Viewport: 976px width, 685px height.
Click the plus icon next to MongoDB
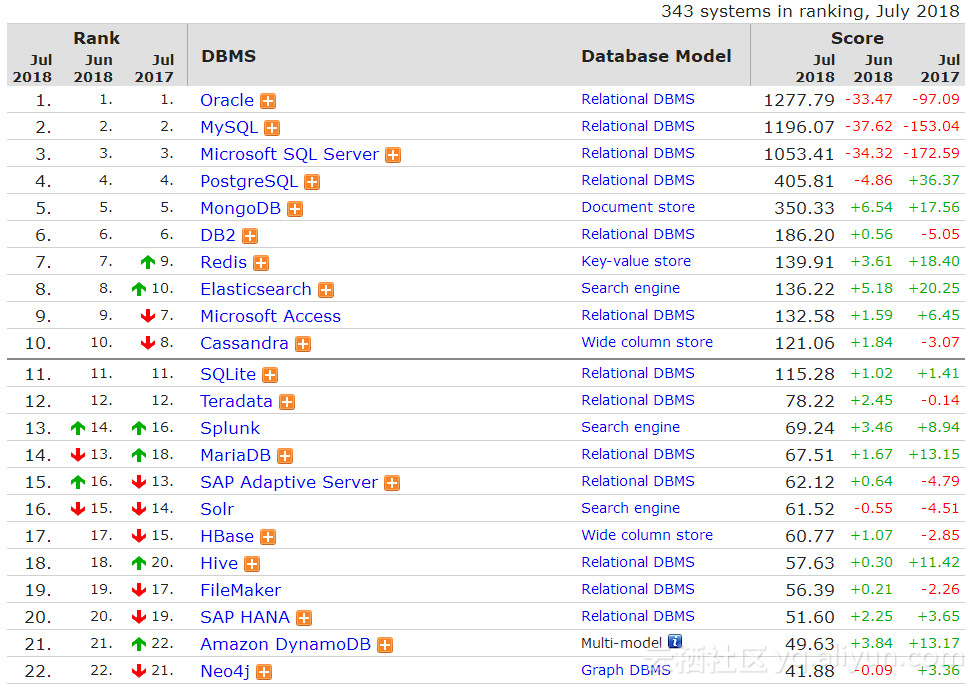click(x=295, y=209)
